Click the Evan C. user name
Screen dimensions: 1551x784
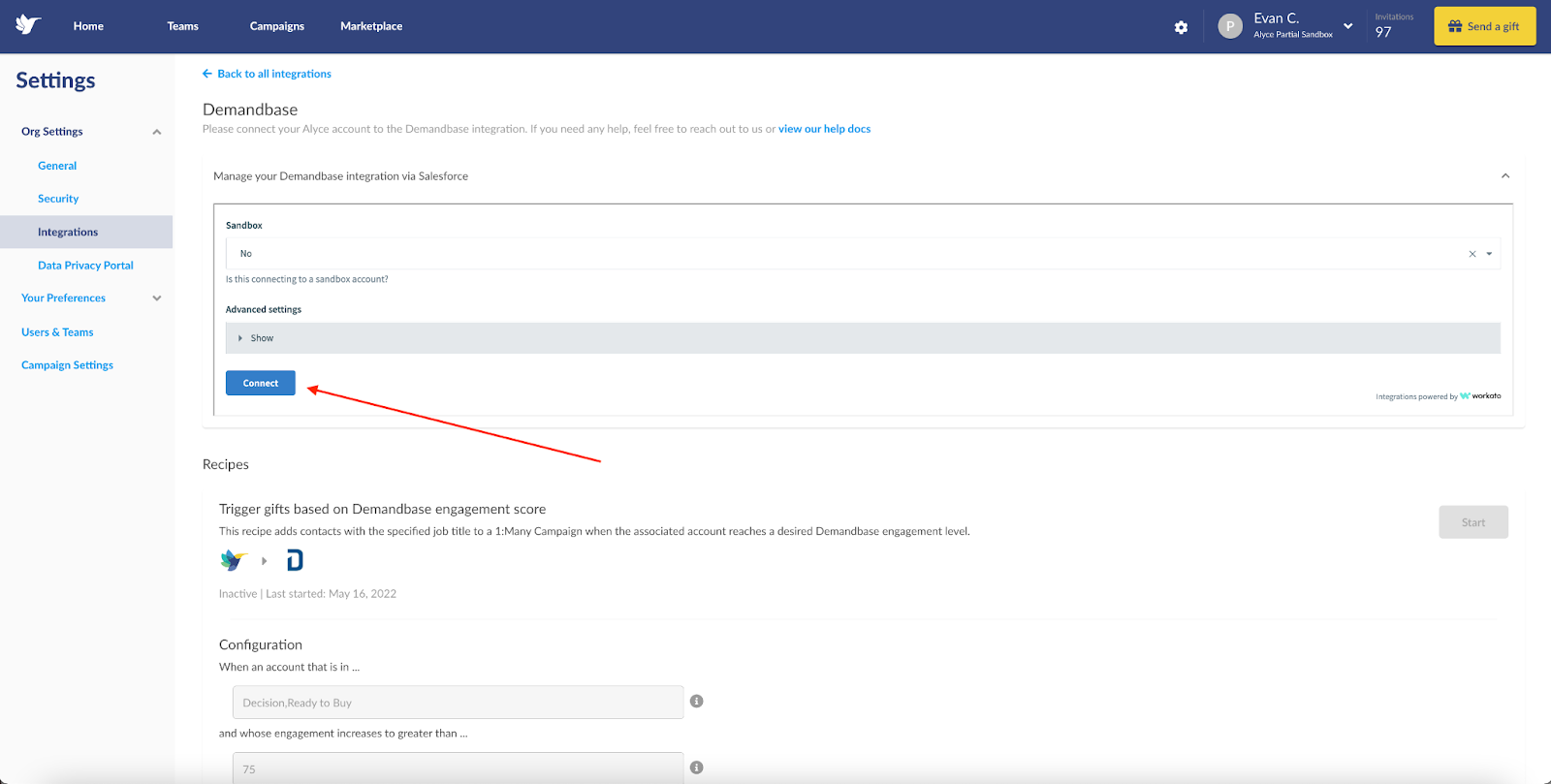(x=1277, y=18)
